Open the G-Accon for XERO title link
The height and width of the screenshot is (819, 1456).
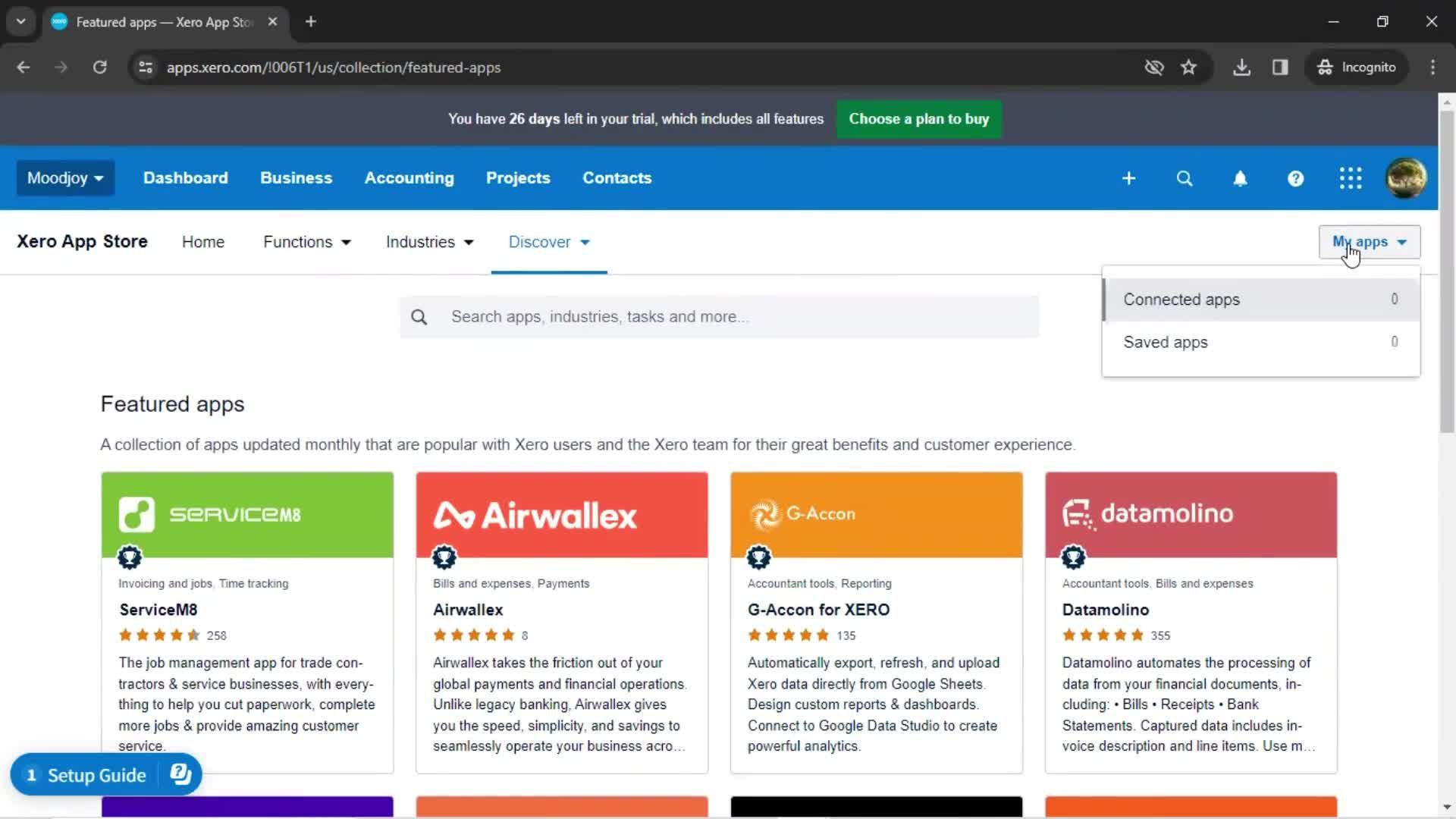point(819,610)
